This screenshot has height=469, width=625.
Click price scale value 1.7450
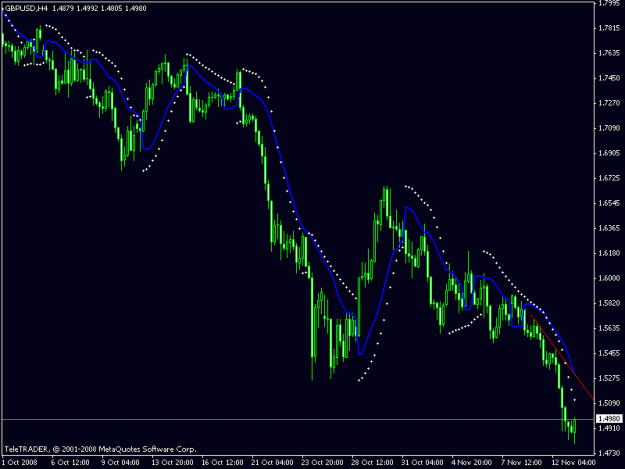coord(609,78)
